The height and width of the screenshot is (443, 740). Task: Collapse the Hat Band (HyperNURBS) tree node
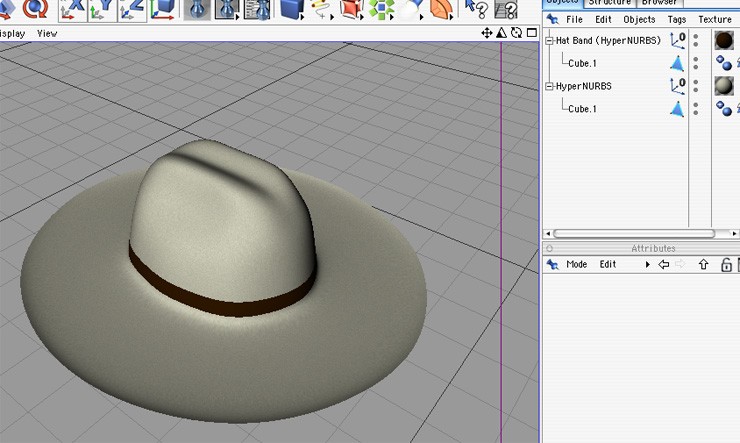(549, 41)
